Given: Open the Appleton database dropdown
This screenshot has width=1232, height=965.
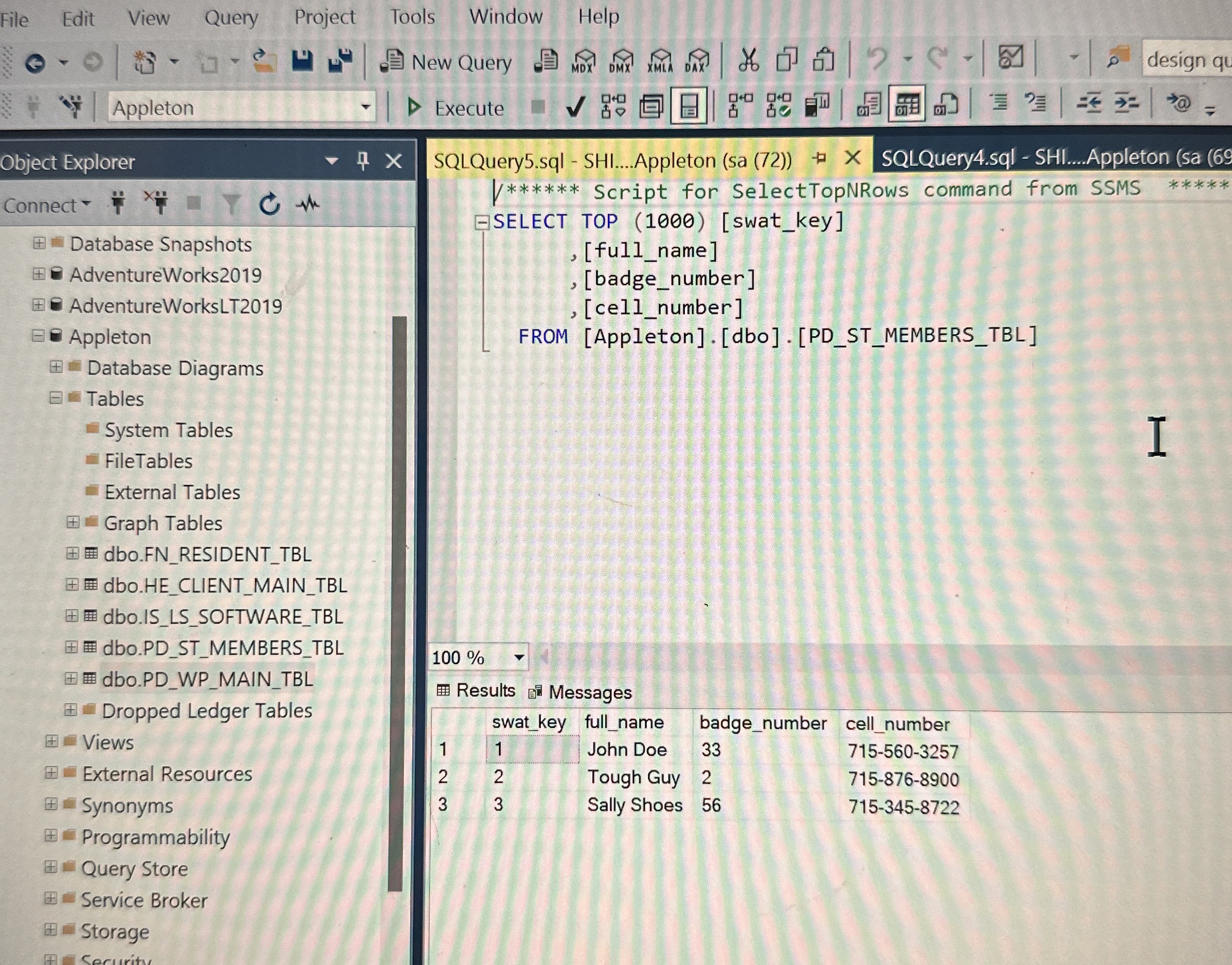Looking at the screenshot, I should [367, 107].
